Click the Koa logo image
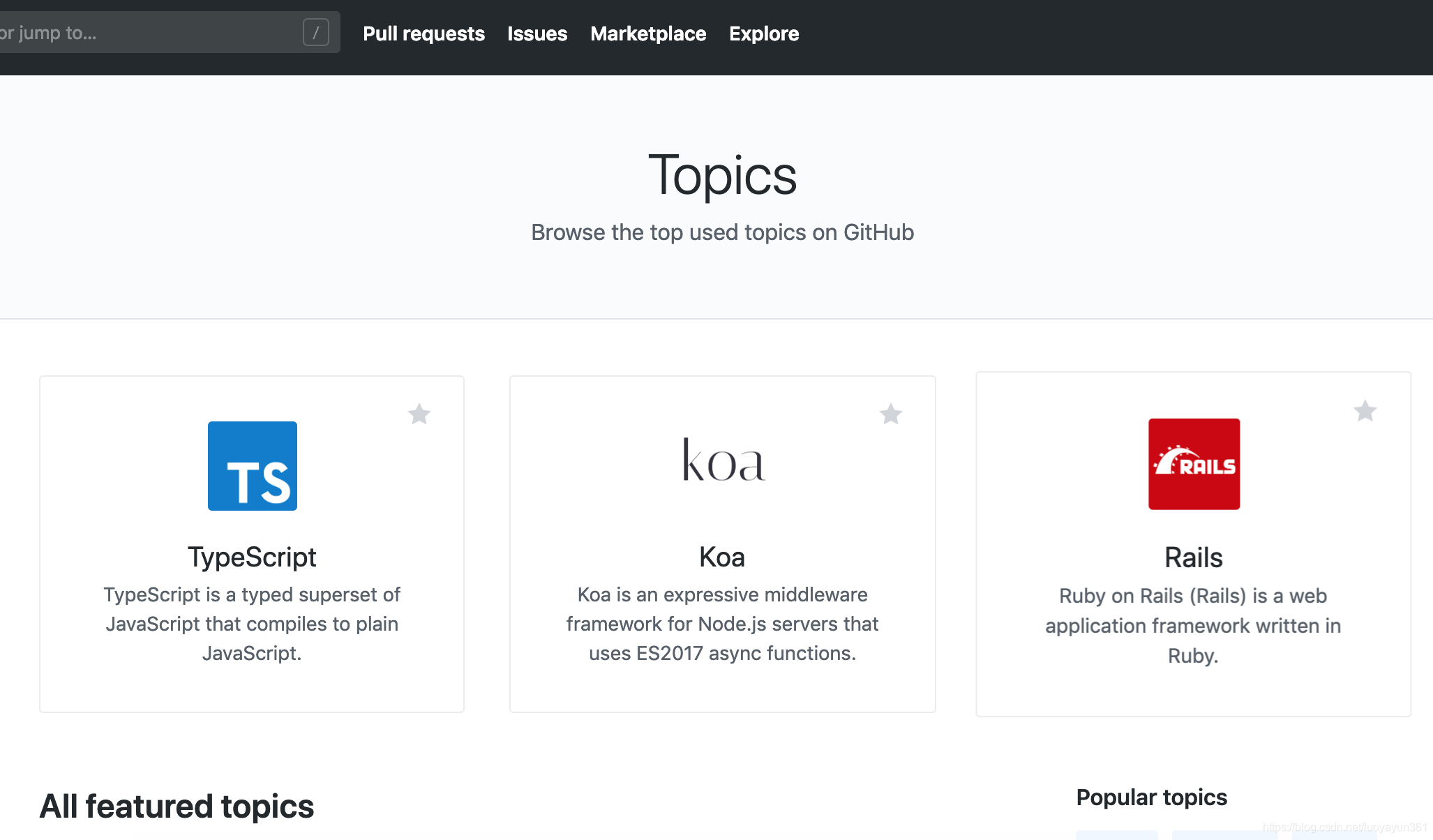 [723, 460]
